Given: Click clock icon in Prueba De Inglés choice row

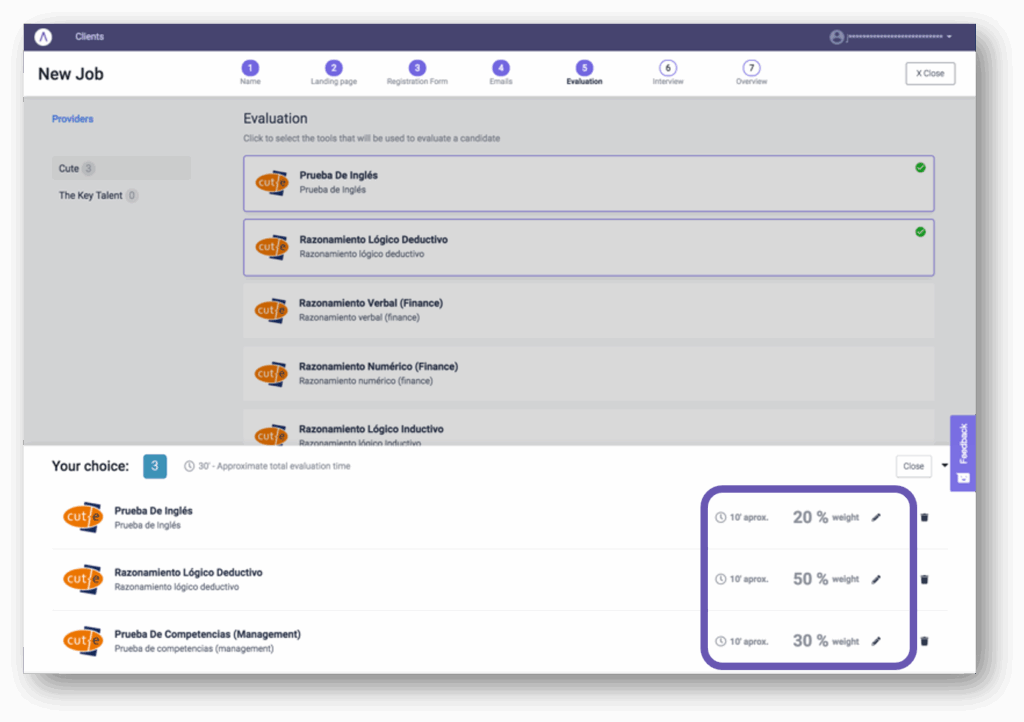Looking at the screenshot, I should pyautogui.click(x=721, y=517).
